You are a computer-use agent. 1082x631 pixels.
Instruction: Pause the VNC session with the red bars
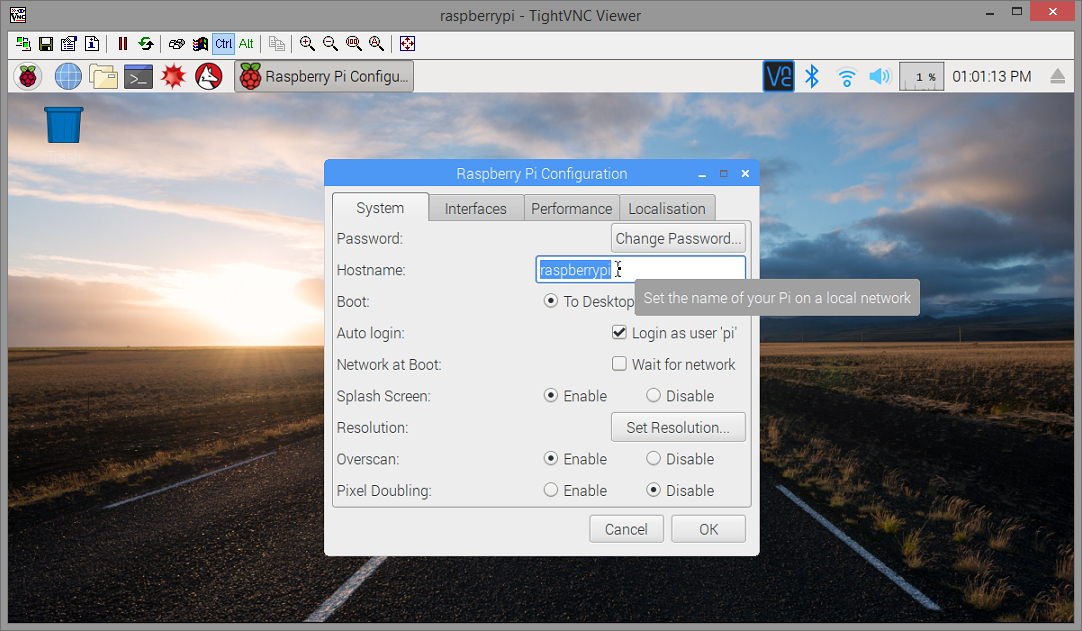click(x=123, y=44)
